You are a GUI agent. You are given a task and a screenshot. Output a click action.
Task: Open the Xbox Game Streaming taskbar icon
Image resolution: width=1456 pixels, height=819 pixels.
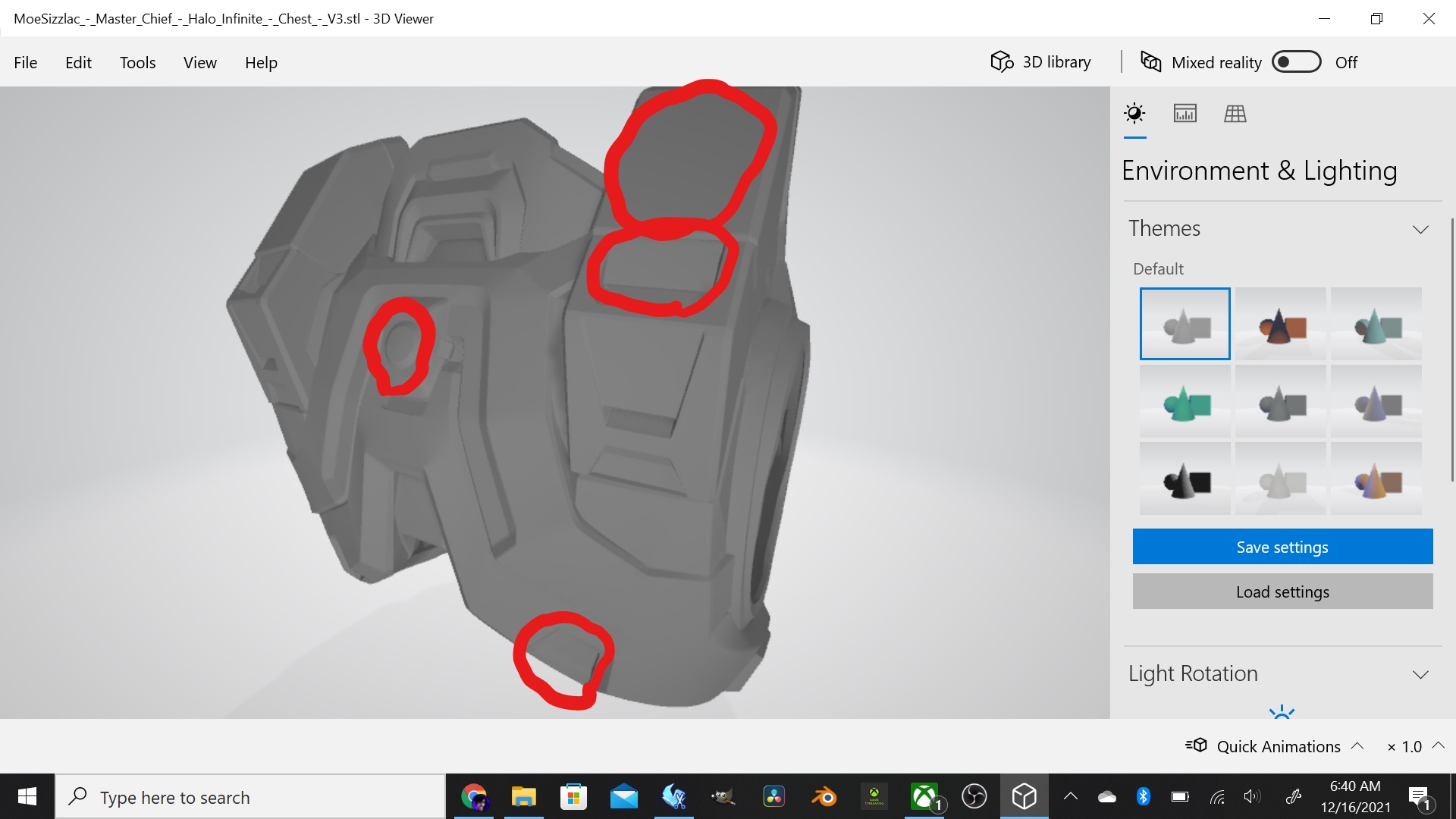874,797
